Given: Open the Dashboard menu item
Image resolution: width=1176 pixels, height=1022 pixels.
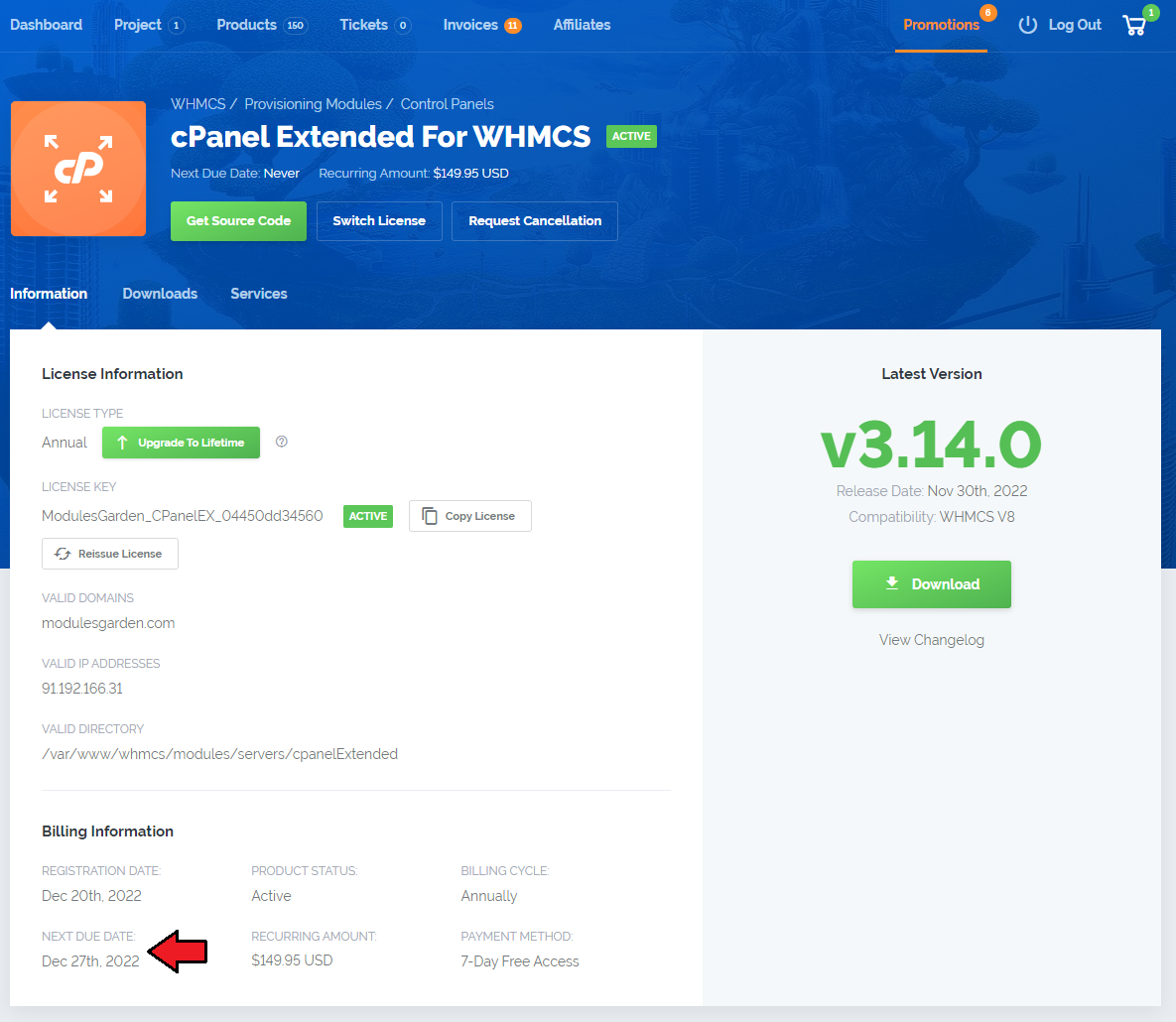Looking at the screenshot, I should [x=47, y=25].
